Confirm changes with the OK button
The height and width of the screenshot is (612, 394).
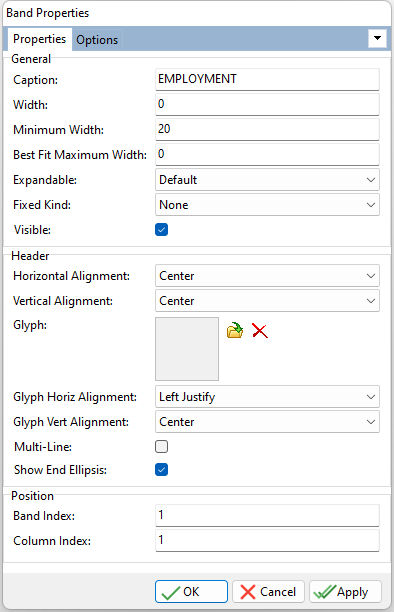pos(191,592)
